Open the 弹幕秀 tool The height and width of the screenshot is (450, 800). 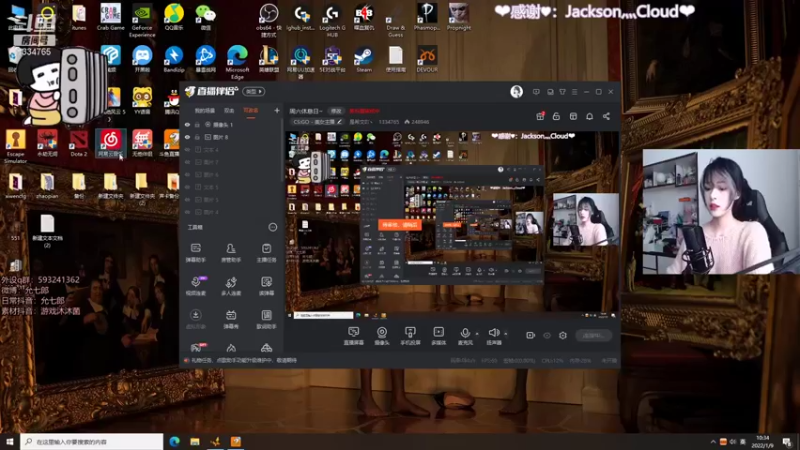tap(231, 319)
